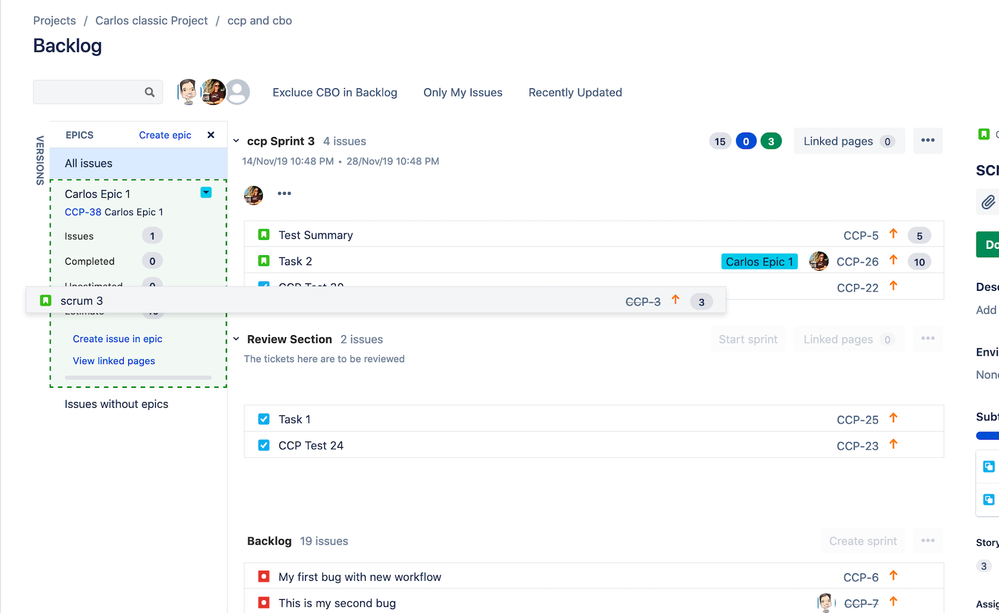Click bug icon of second bug issue
The image size is (999, 613).
click(x=264, y=602)
